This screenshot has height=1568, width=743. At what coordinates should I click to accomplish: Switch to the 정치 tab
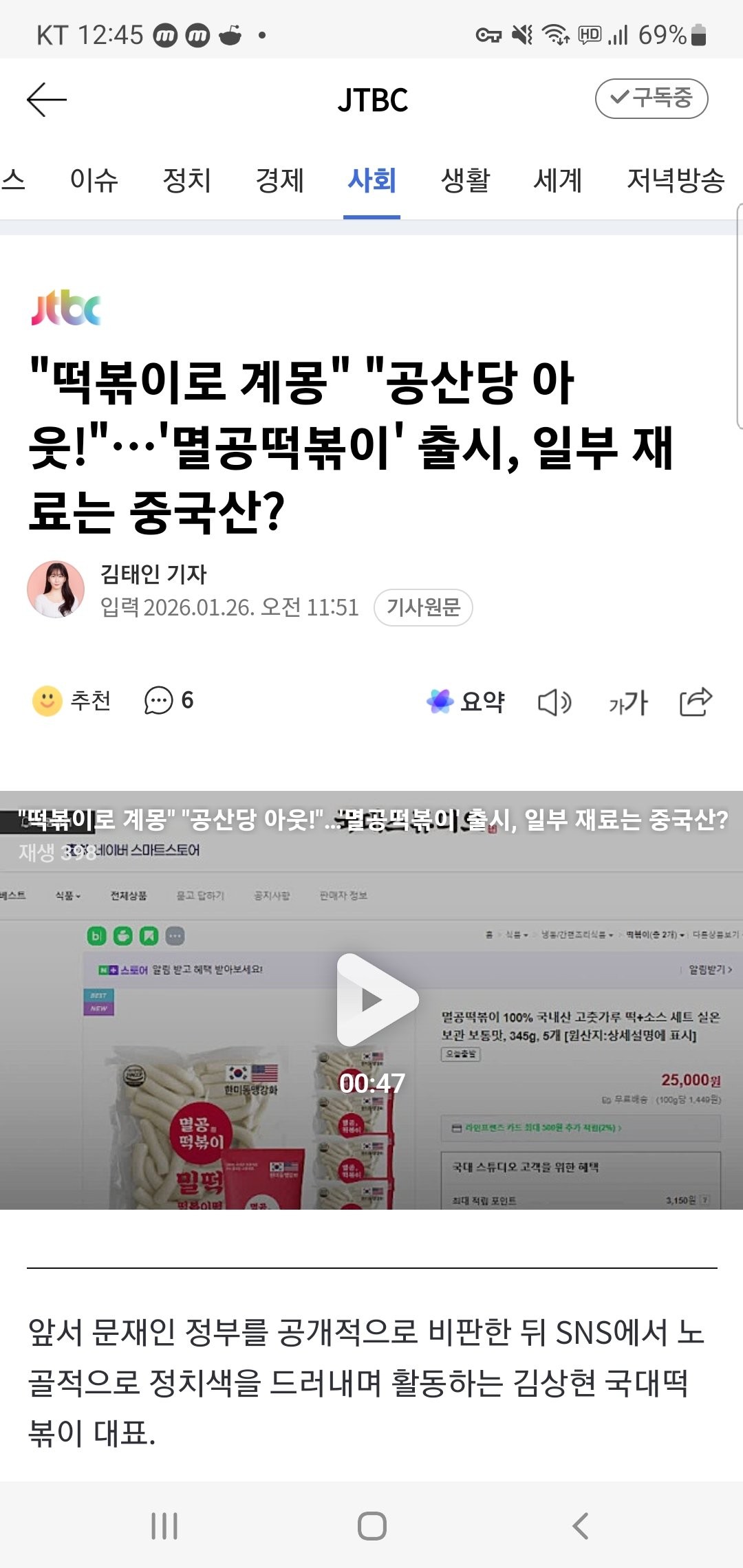point(187,180)
